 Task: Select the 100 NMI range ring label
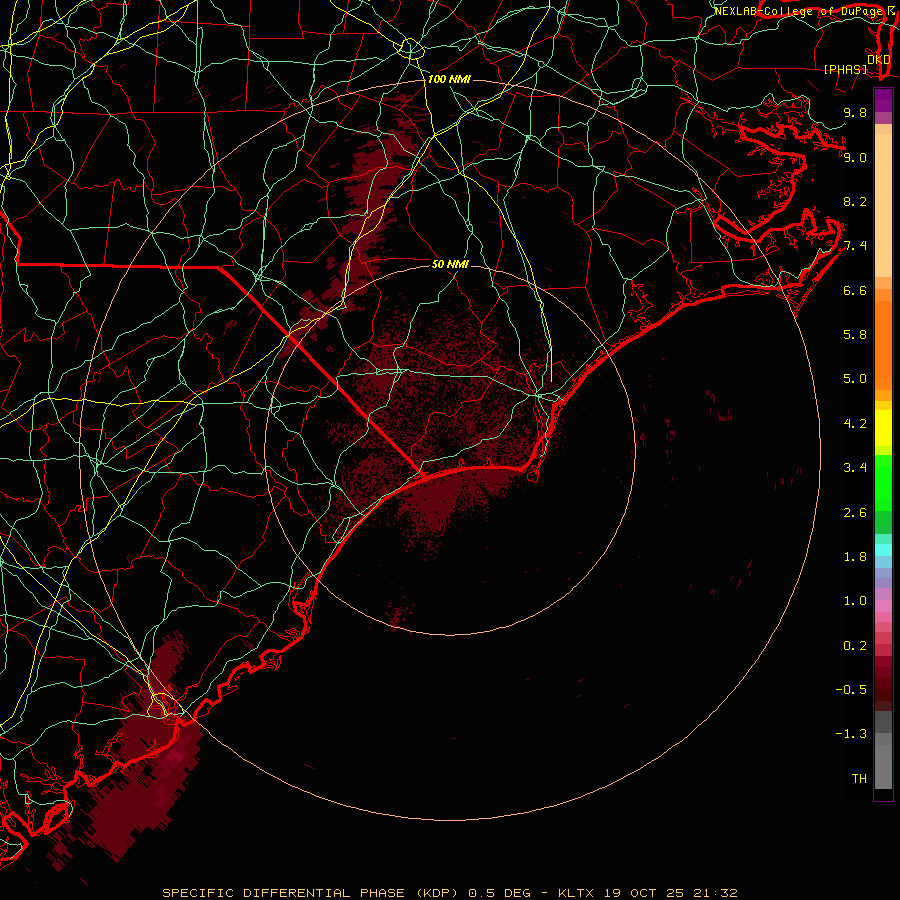(449, 79)
